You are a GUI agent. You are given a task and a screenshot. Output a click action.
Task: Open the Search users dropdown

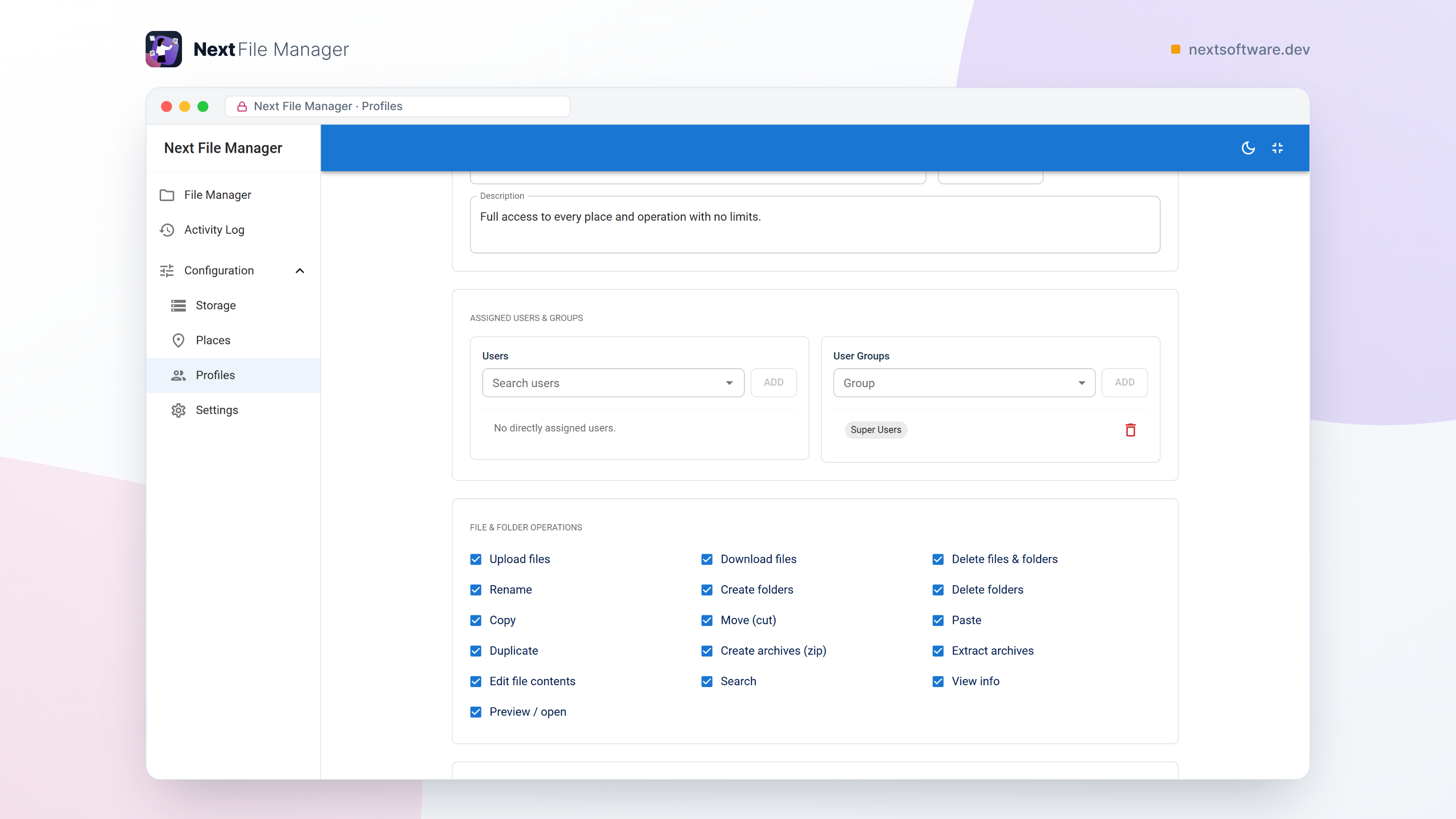[613, 383]
